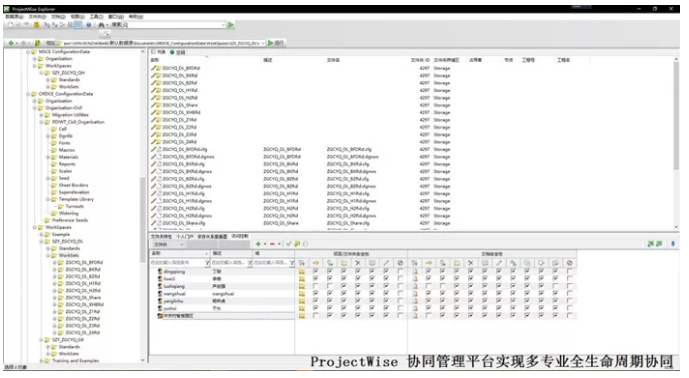
Task: Click the folder icon in yushui's permission row
Action: point(302,309)
